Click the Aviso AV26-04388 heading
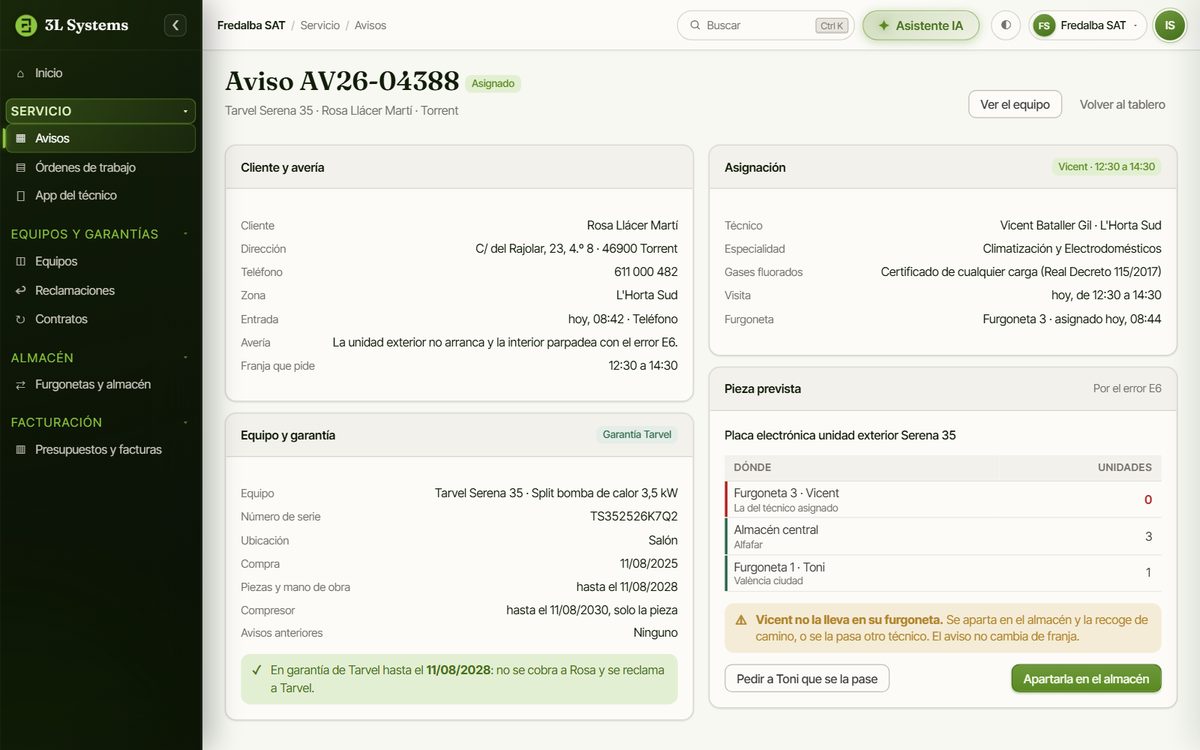The height and width of the screenshot is (750, 1200). point(342,82)
